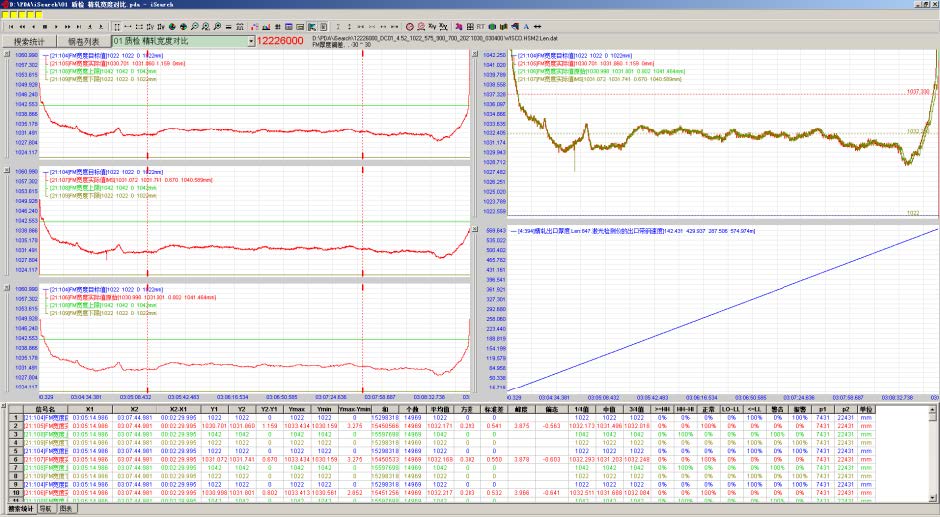Click the RT real-time mode icon
This screenshot has height=517, width=940.
482,27
